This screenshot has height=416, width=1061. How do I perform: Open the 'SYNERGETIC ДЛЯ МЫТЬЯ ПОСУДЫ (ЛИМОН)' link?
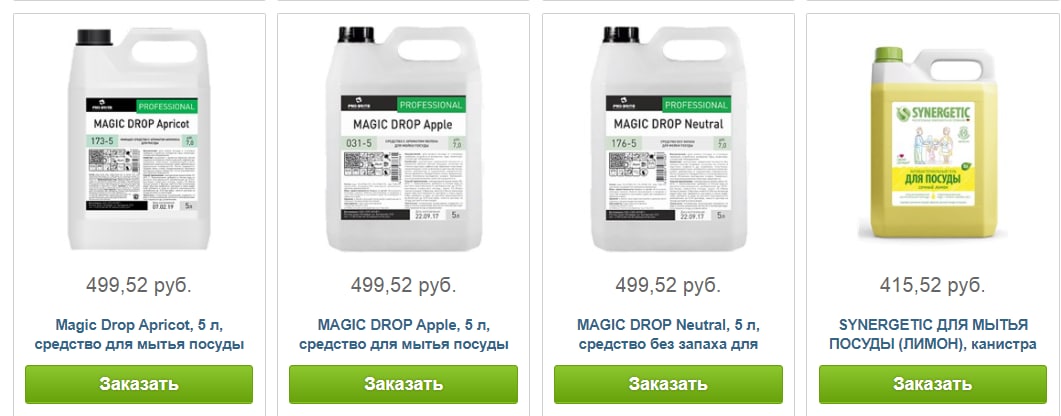pyautogui.click(x=932, y=334)
